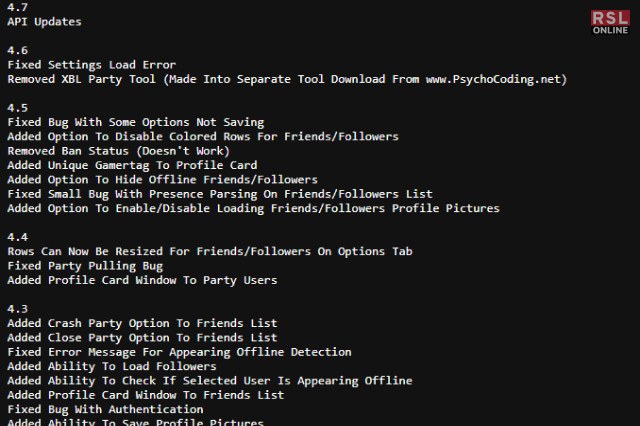Viewport: 640px width, 426px height.
Task: Click the Presence Parsing bug fix line
Action: [x=220, y=194]
